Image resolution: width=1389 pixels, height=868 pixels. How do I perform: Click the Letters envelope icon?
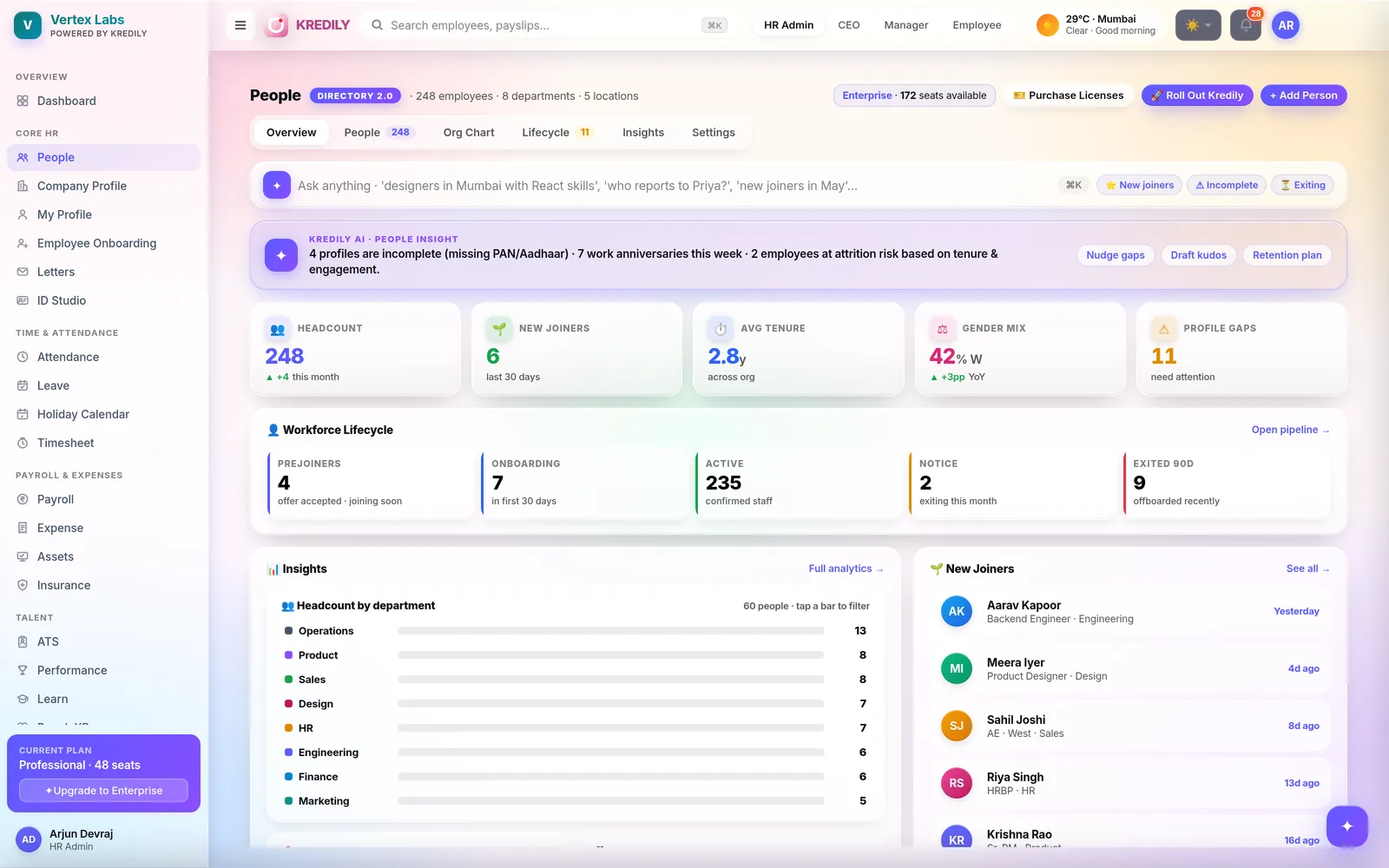(x=23, y=272)
